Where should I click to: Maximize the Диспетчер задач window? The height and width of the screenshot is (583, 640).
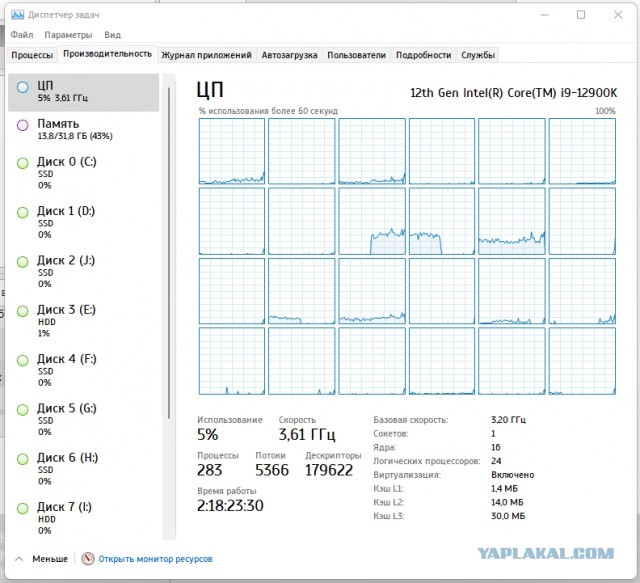[581, 15]
